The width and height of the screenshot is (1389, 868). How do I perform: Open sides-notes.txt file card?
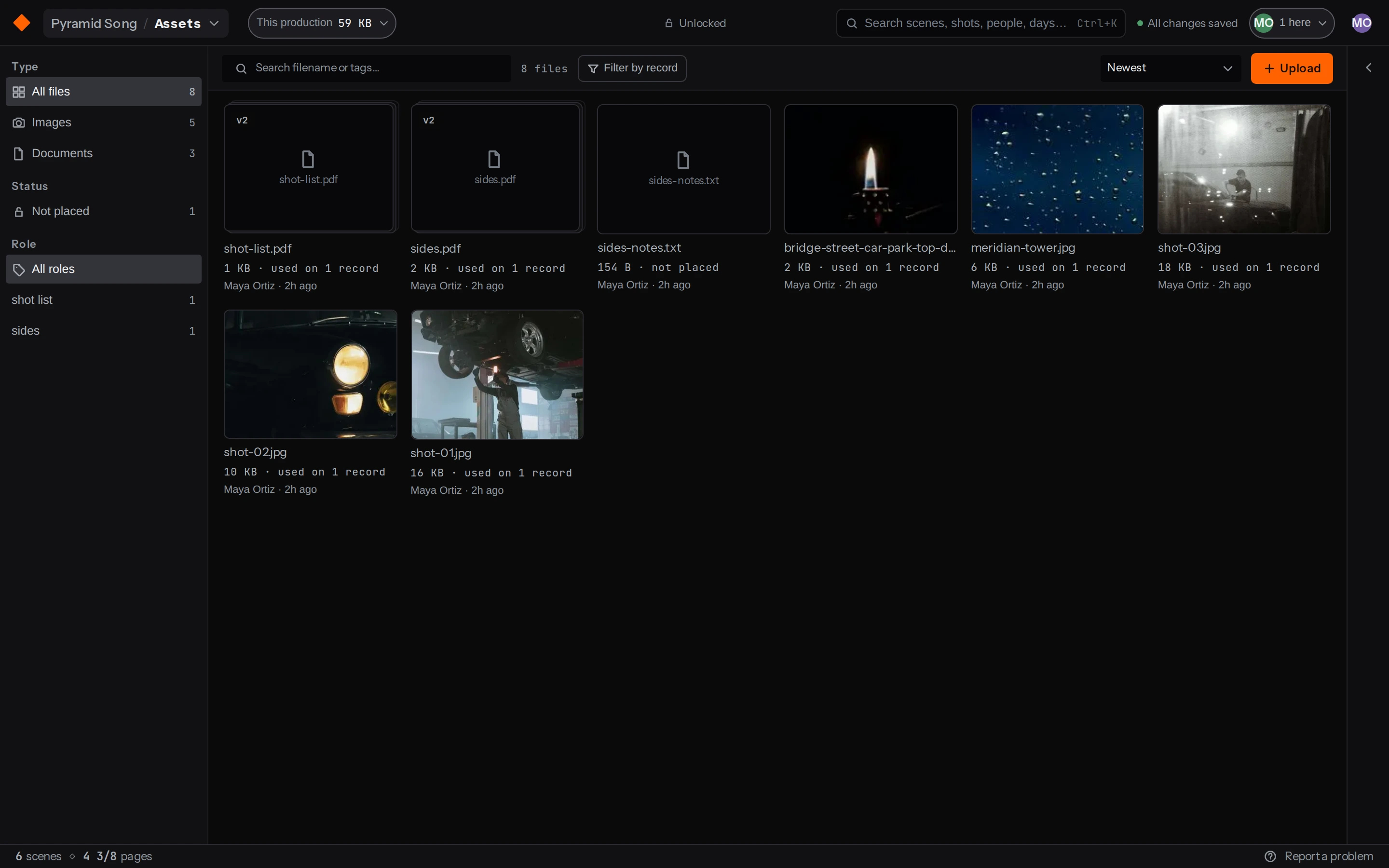point(683,169)
